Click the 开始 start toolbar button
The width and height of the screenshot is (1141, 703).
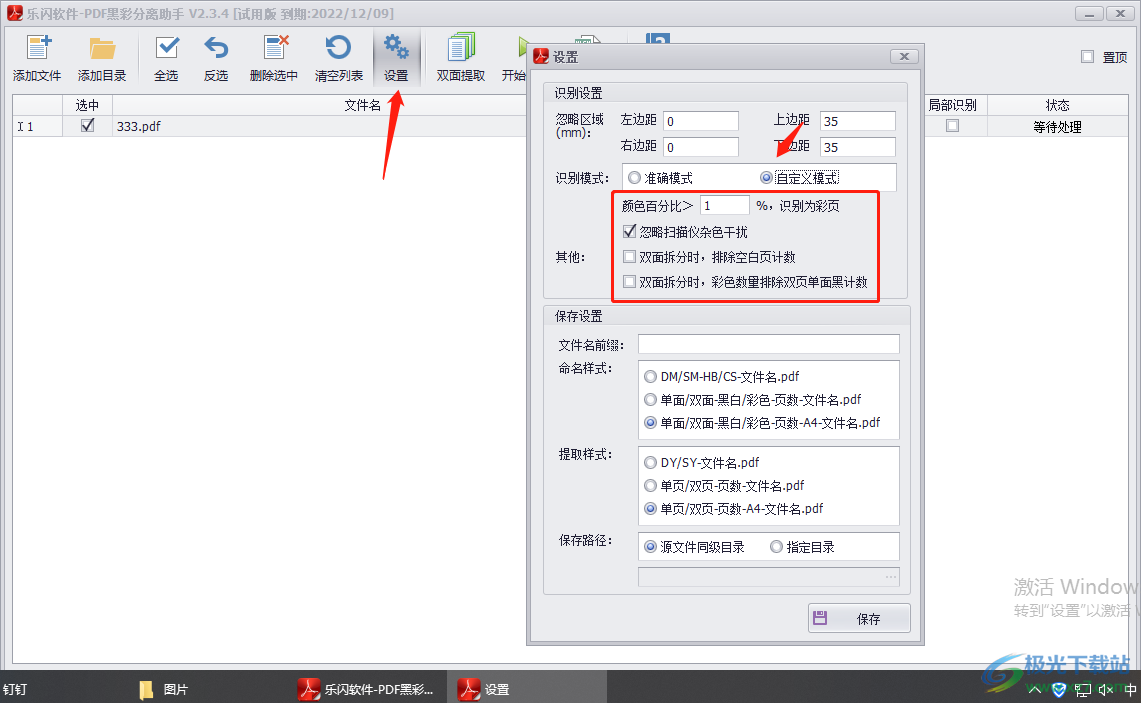514,58
